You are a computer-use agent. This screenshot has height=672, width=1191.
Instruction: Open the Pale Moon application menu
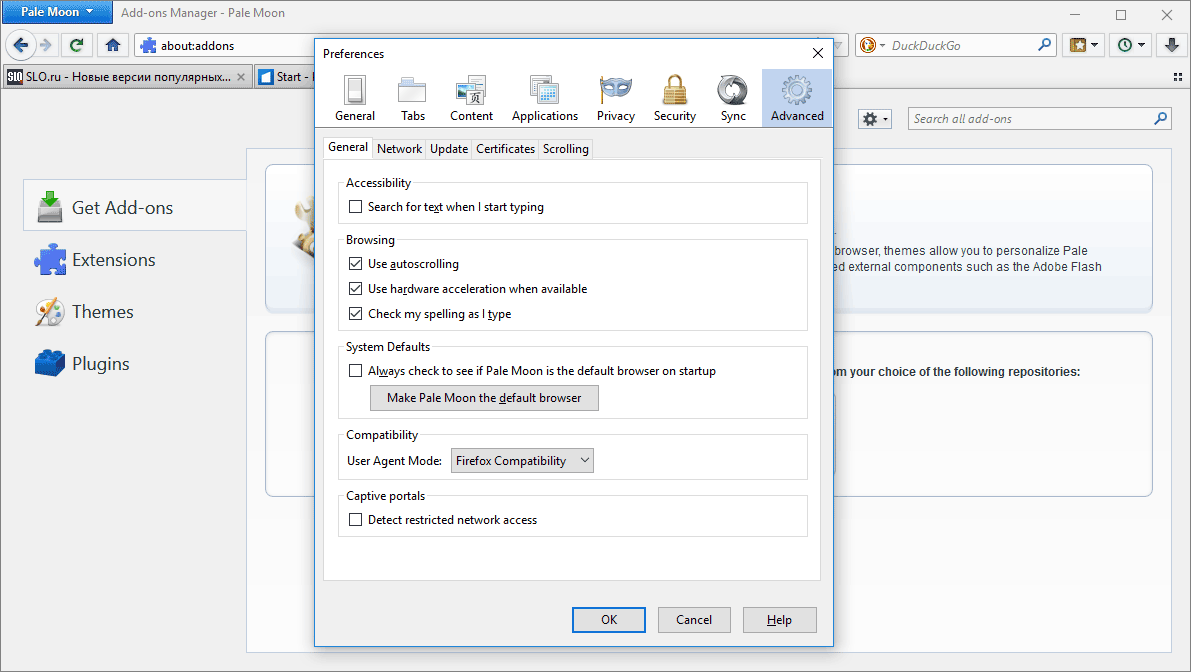[x=56, y=13]
